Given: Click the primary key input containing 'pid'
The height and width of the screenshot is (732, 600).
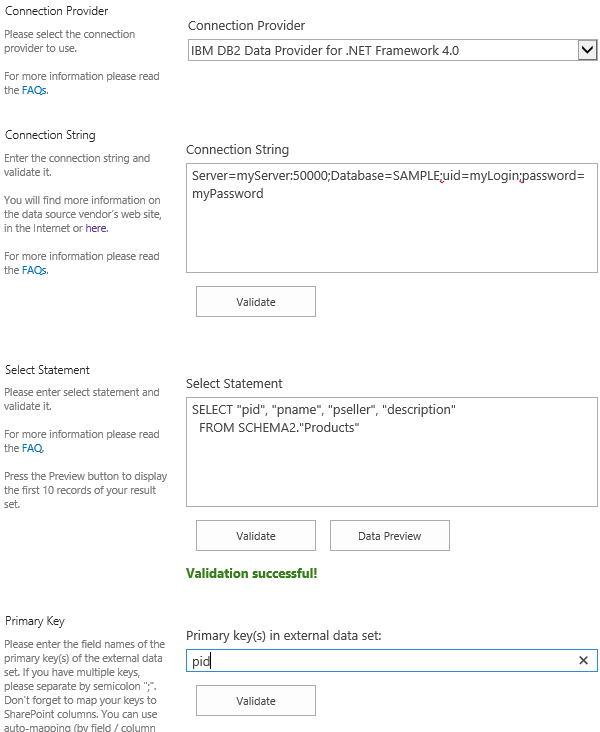Looking at the screenshot, I should [380, 661].
